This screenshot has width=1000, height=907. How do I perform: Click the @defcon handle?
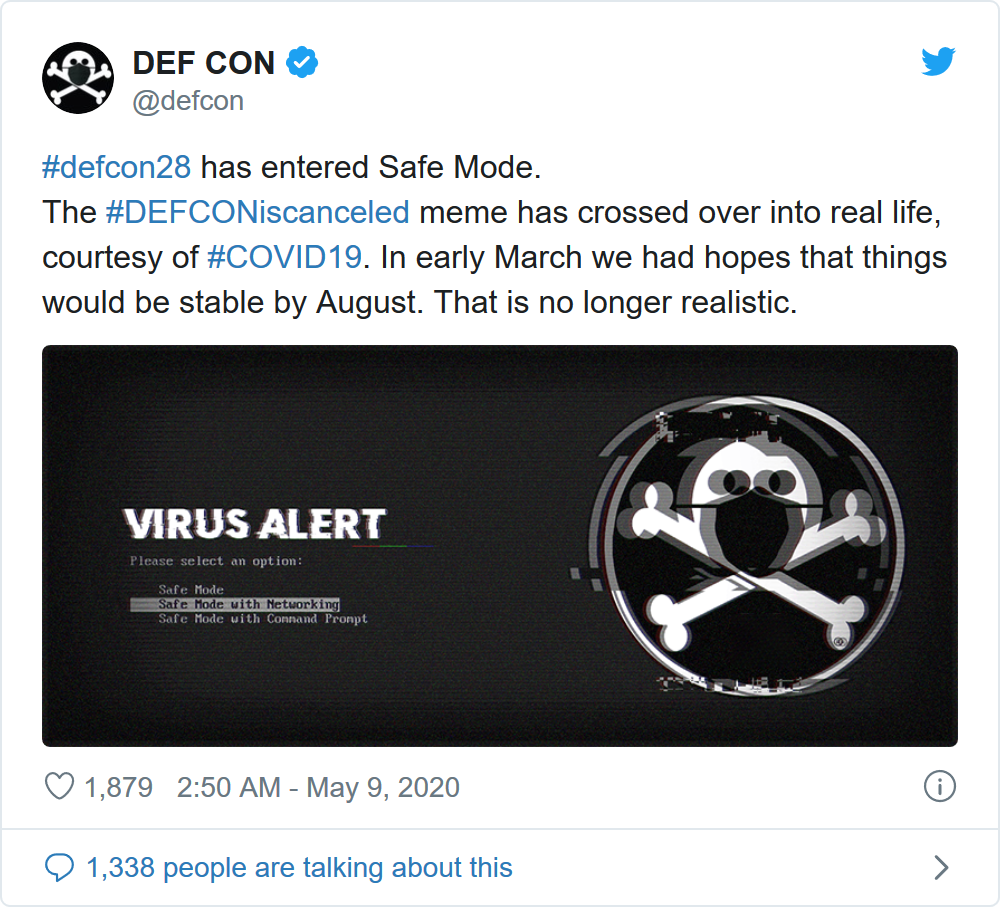pos(188,101)
